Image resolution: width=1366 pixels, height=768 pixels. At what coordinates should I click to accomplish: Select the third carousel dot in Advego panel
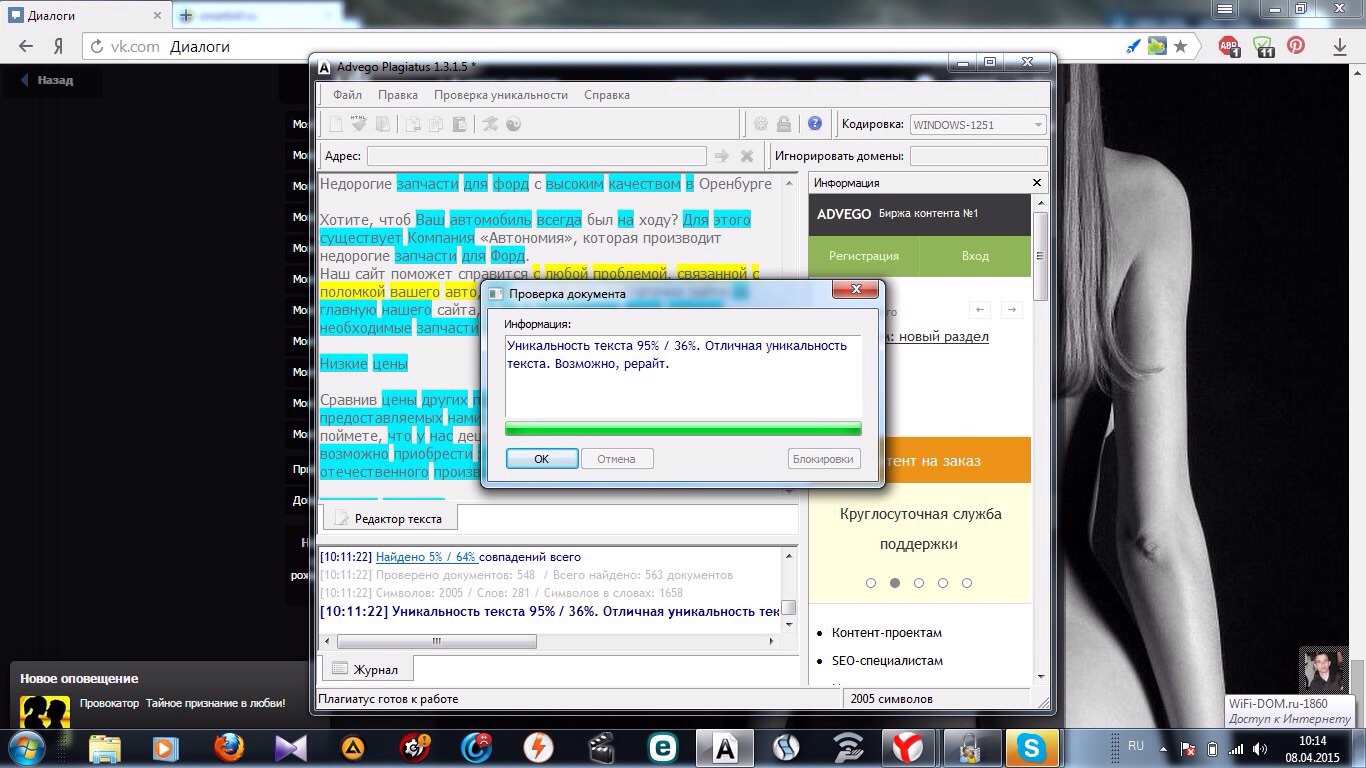[x=919, y=583]
